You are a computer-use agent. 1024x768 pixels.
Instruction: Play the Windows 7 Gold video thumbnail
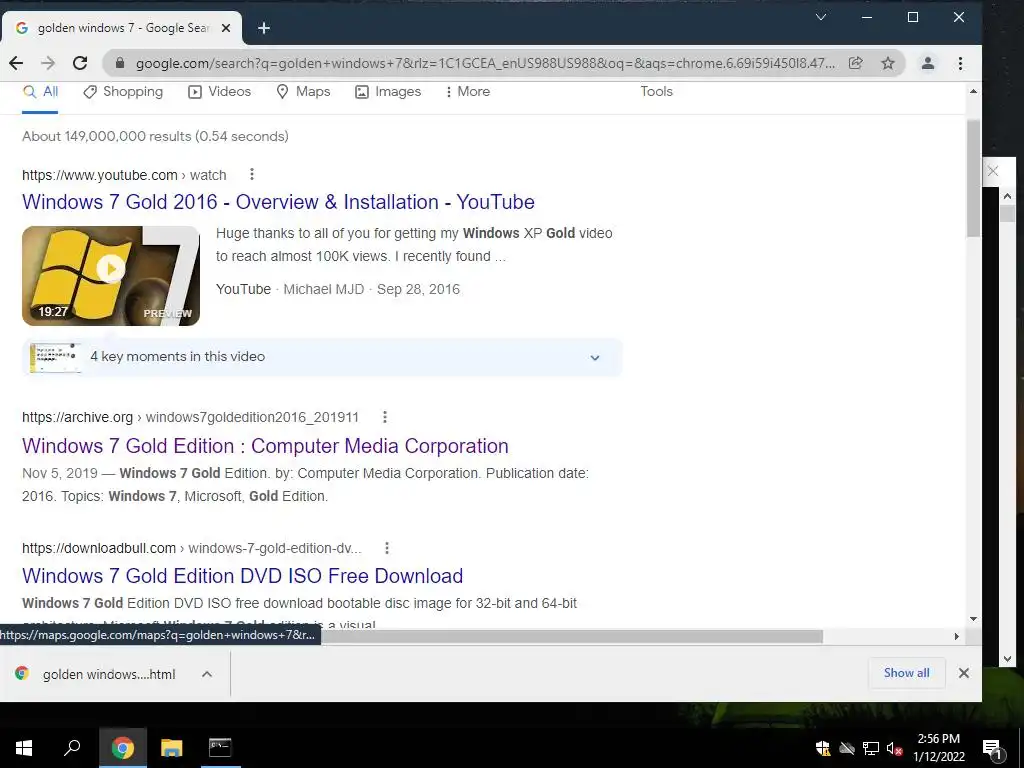pos(111,276)
